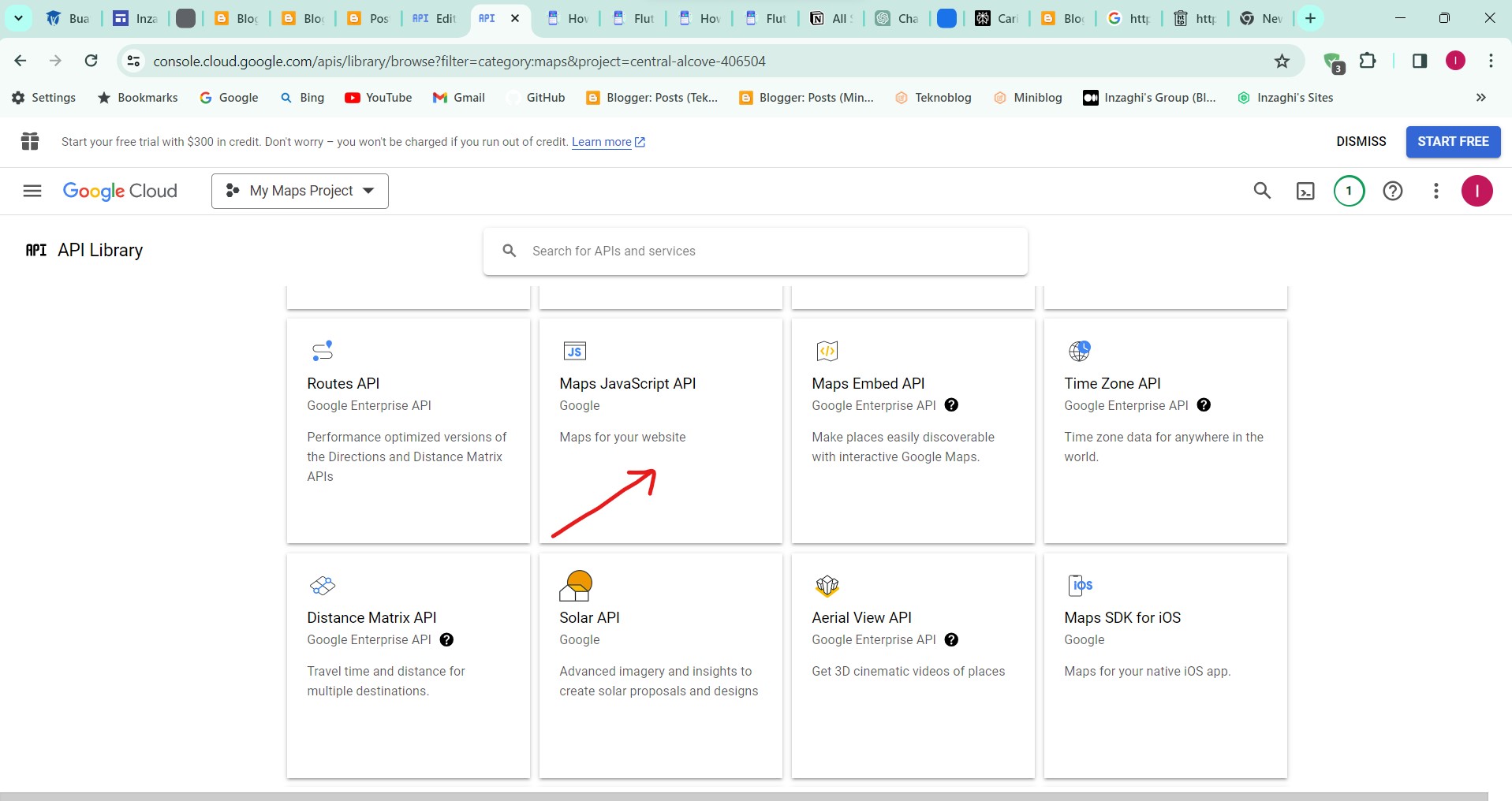
Task: Click the Routes API card icon
Action: coord(323,350)
